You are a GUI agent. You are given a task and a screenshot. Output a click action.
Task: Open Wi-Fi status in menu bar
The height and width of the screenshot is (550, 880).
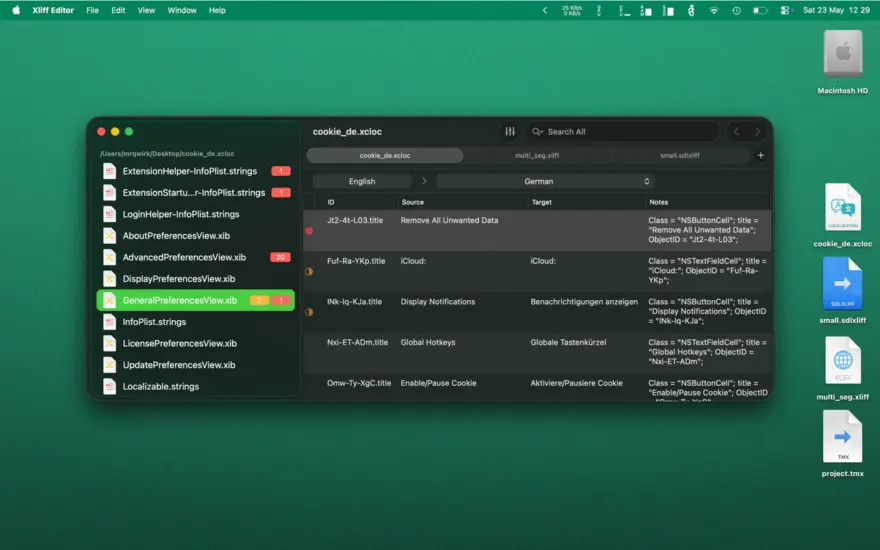pos(713,10)
